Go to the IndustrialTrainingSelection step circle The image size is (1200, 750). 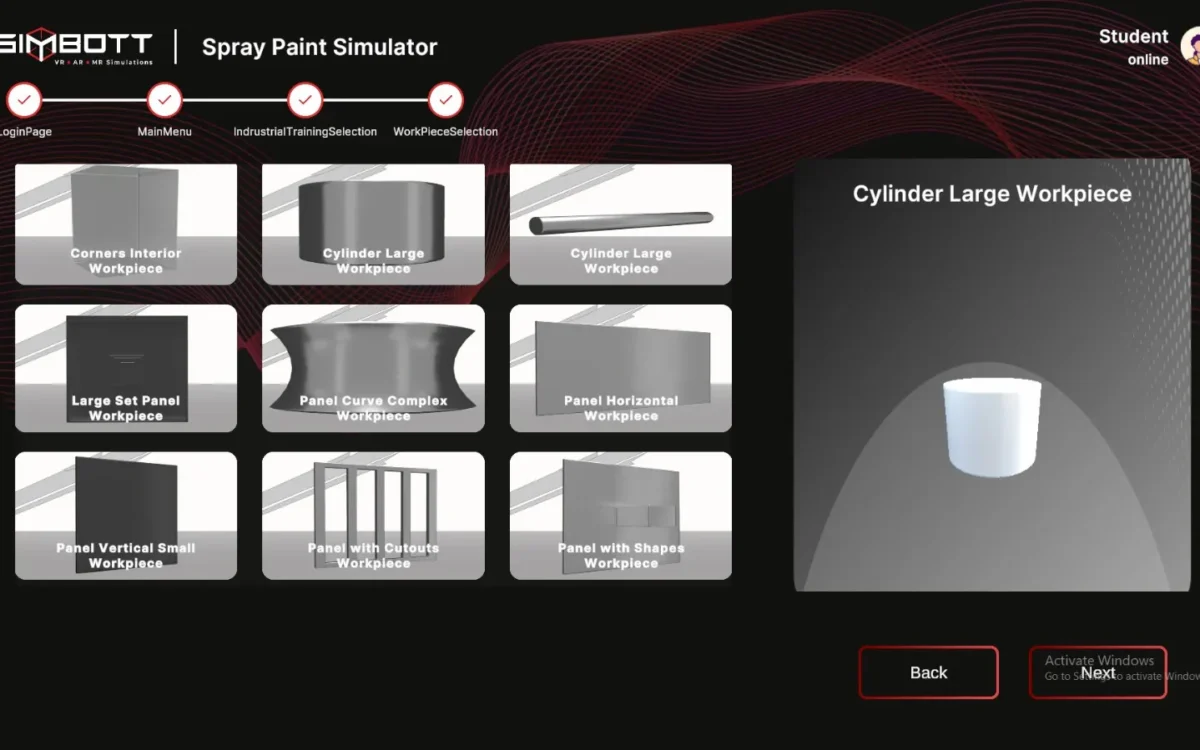[x=305, y=100]
